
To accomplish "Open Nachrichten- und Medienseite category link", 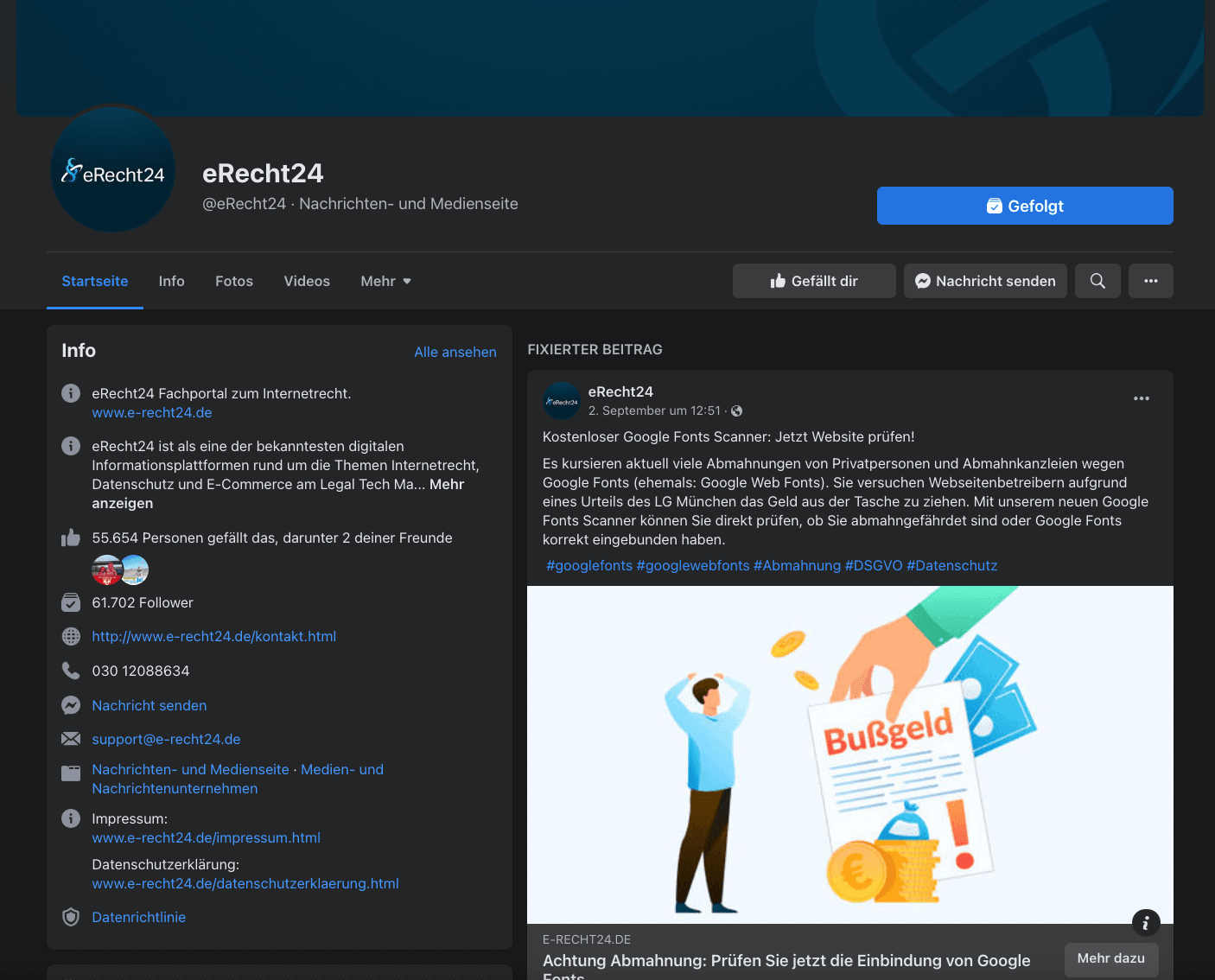I will [191, 769].
